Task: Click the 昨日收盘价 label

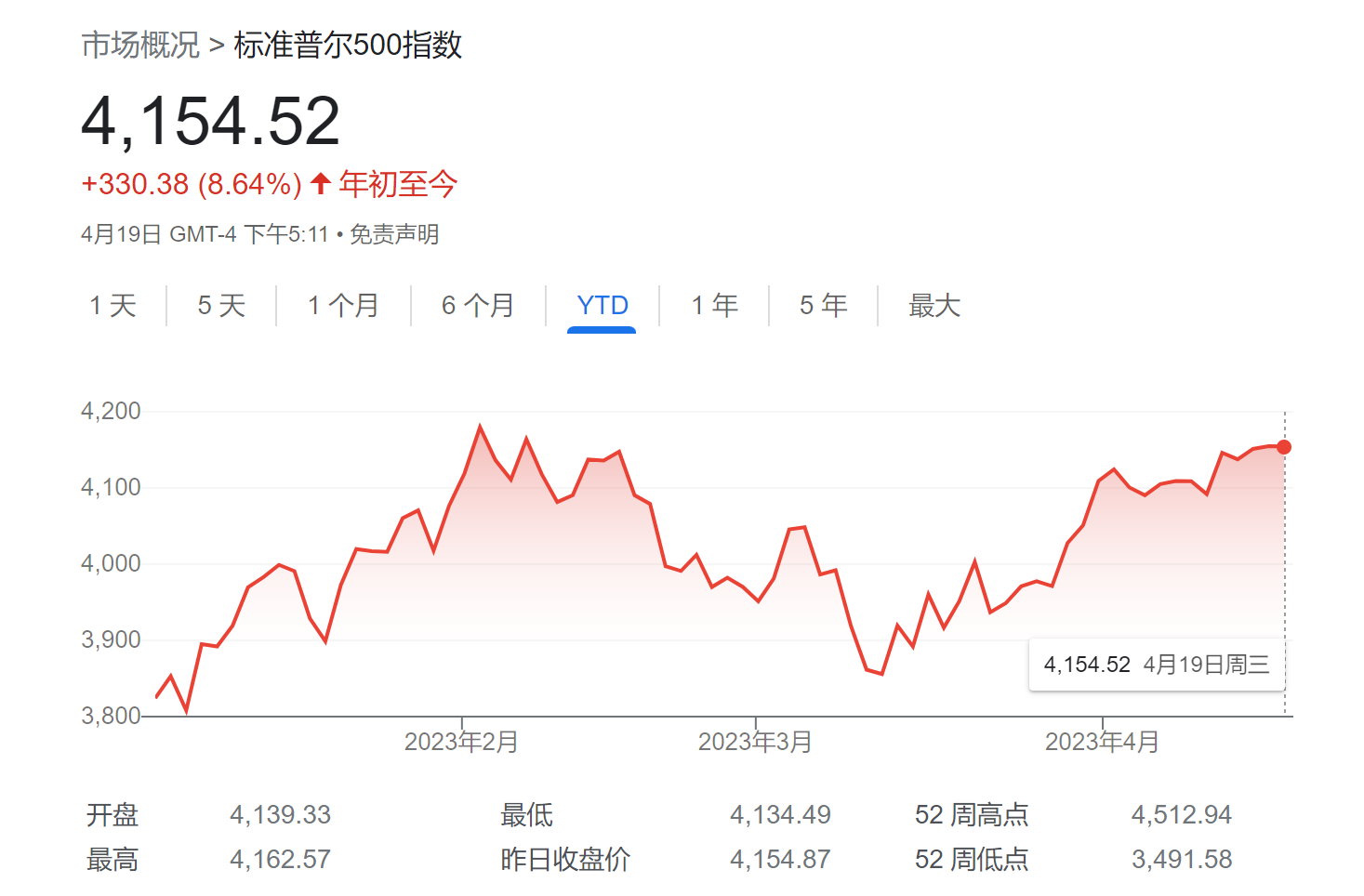Action: [565, 860]
